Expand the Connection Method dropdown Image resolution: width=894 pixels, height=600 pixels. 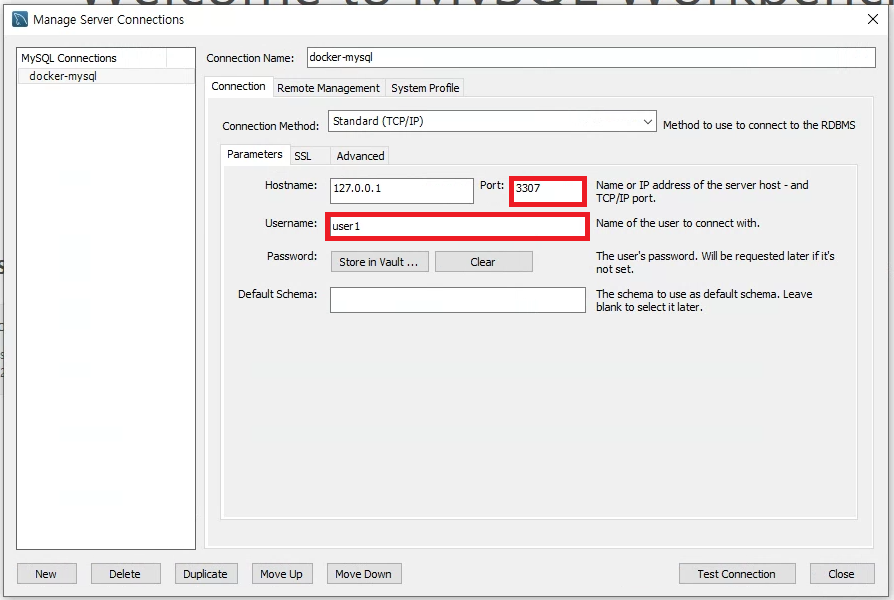click(492, 121)
